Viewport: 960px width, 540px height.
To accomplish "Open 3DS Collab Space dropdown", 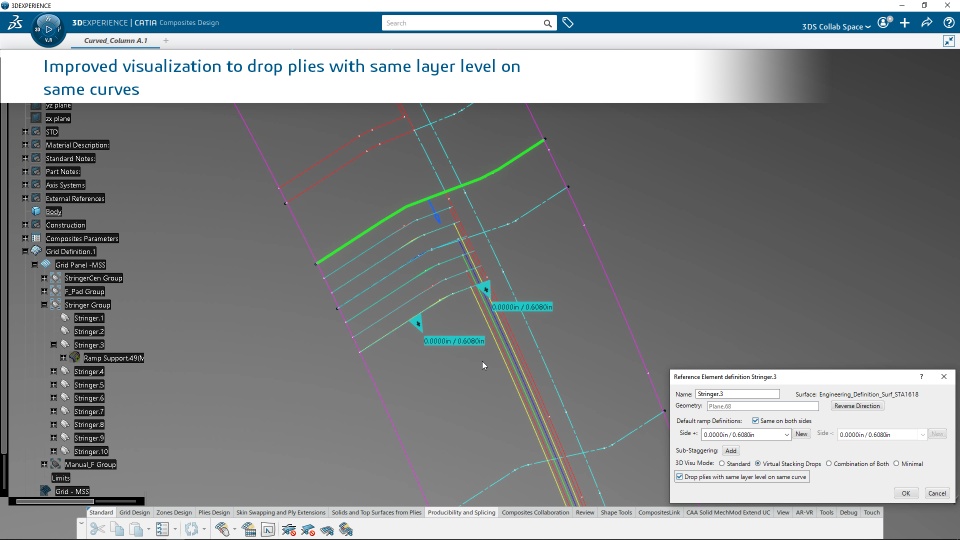I will click(836, 26).
